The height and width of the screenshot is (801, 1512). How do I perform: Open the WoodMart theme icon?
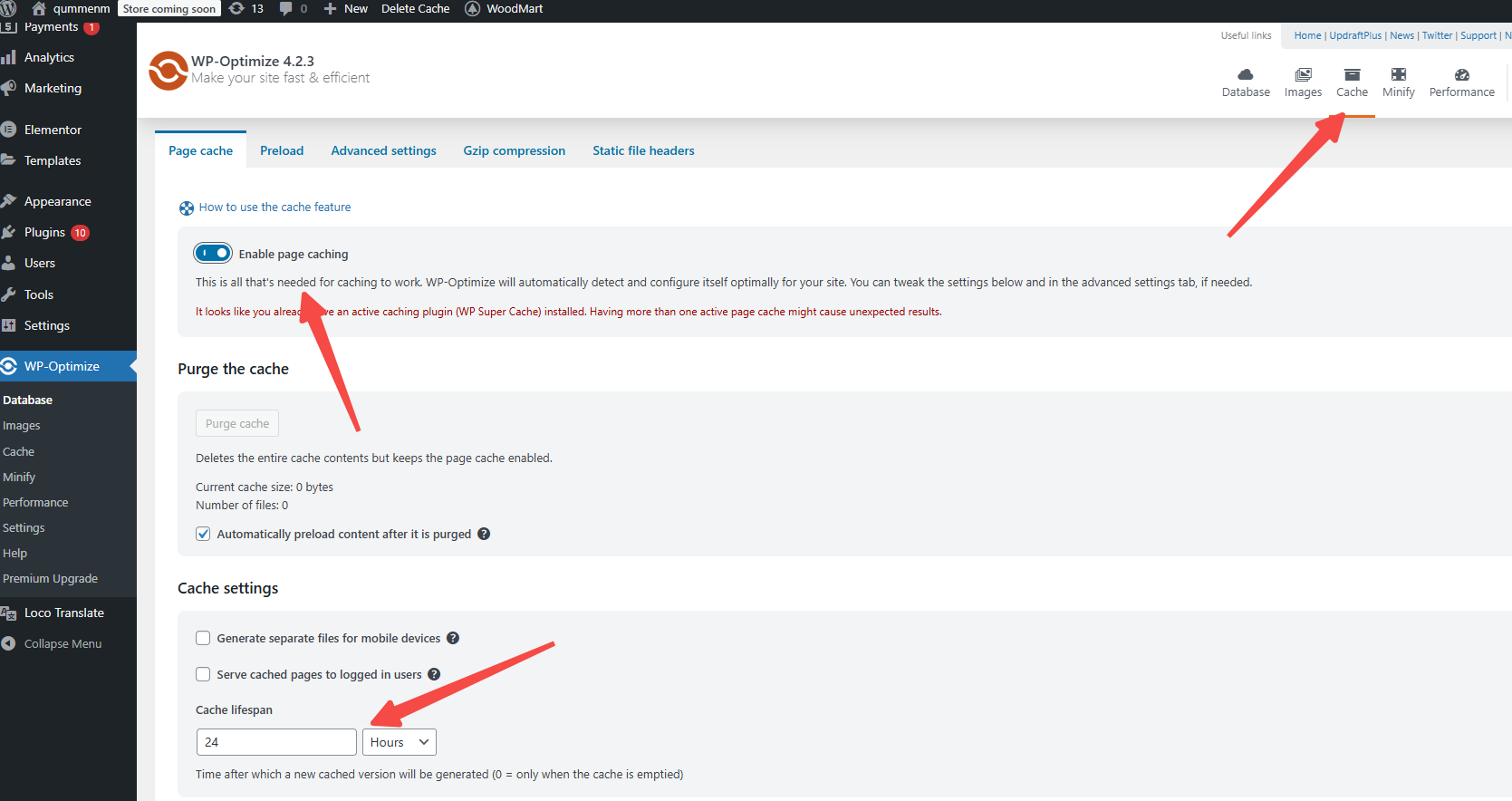472,8
